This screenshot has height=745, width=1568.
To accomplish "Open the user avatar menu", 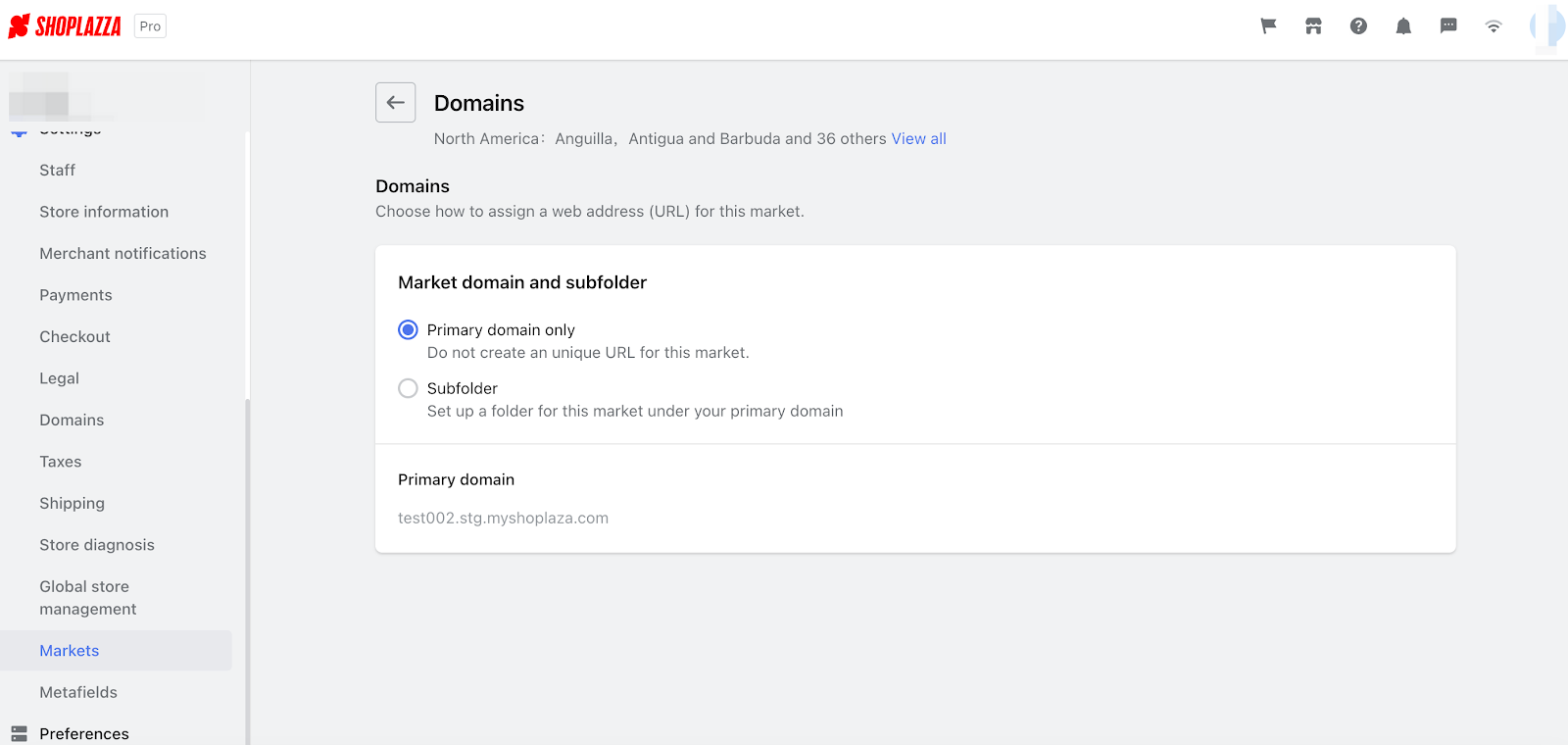I will click(1547, 26).
